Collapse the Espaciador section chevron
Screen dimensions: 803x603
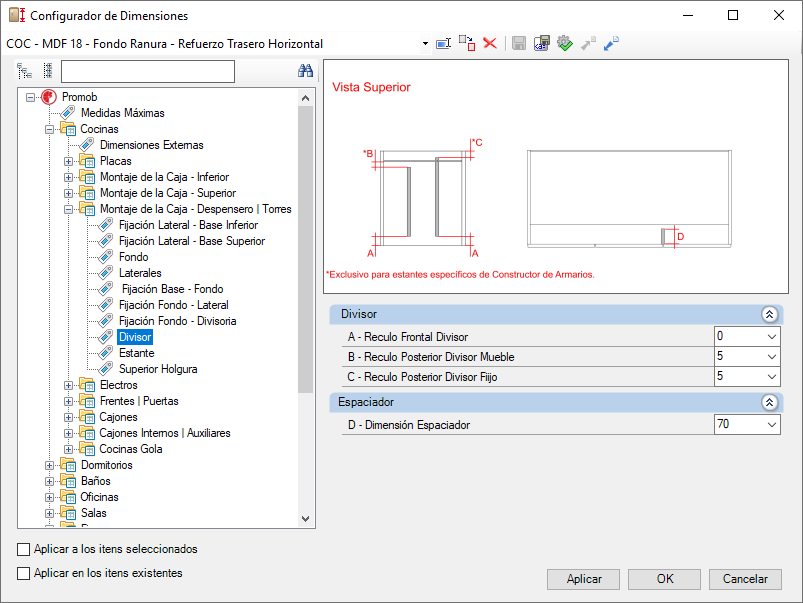(769, 402)
